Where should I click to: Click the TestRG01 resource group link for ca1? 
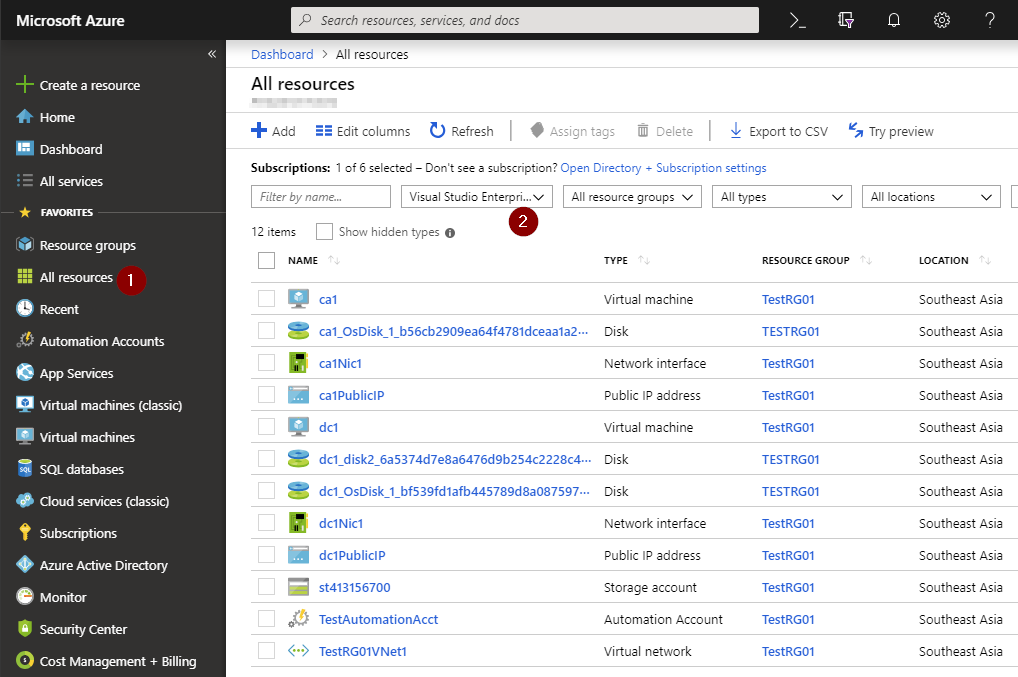click(788, 299)
